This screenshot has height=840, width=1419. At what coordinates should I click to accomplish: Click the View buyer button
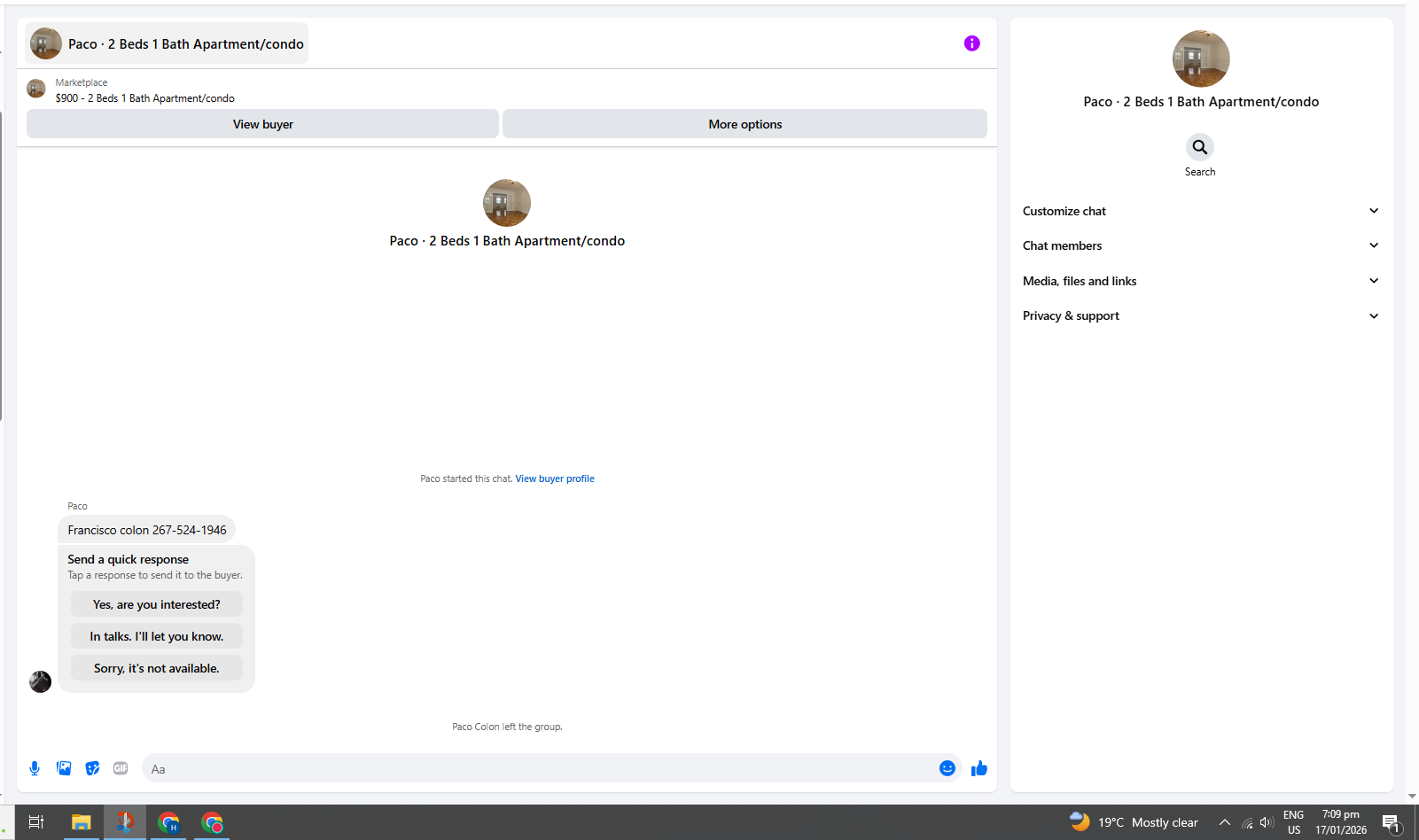click(262, 124)
